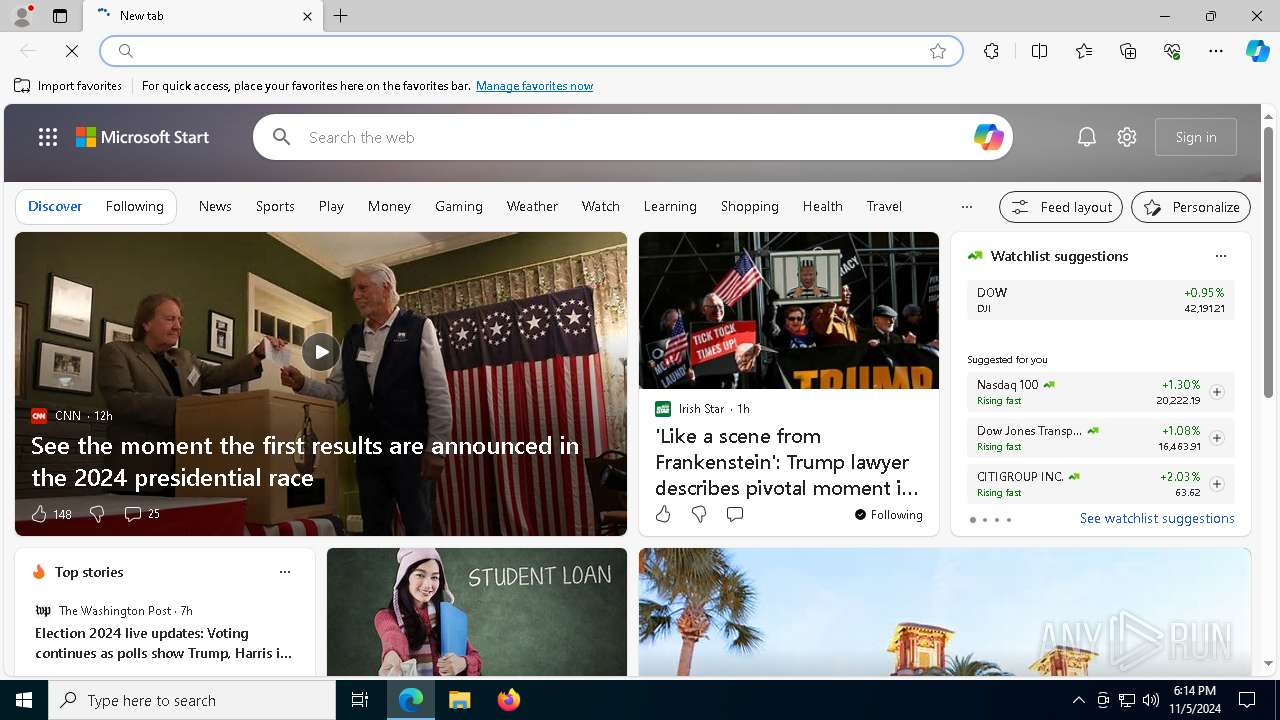The image size is (1280, 720).
Task: Open Microsoft Start app launcher grid
Action: point(48,137)
